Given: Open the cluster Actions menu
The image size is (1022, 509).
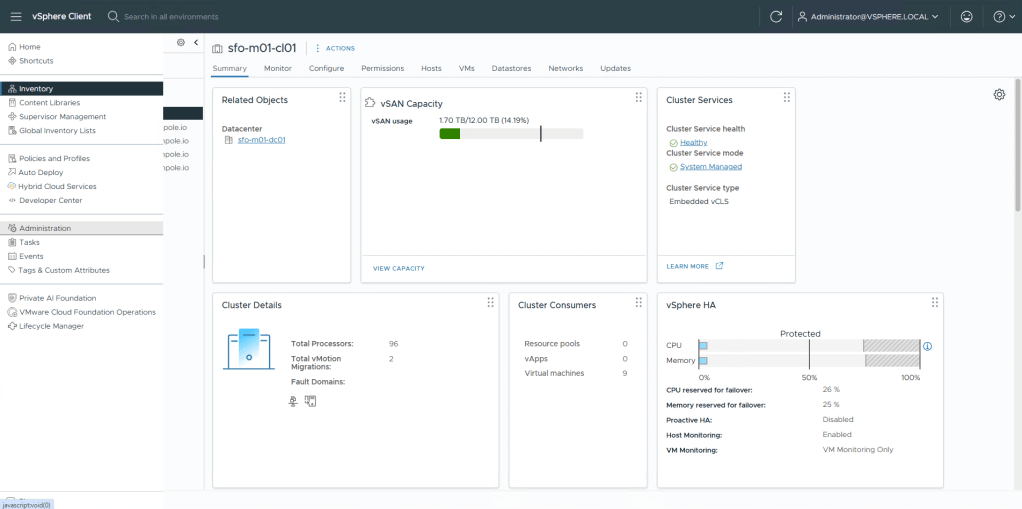Looking at the screenshot, I should [336, 48].
